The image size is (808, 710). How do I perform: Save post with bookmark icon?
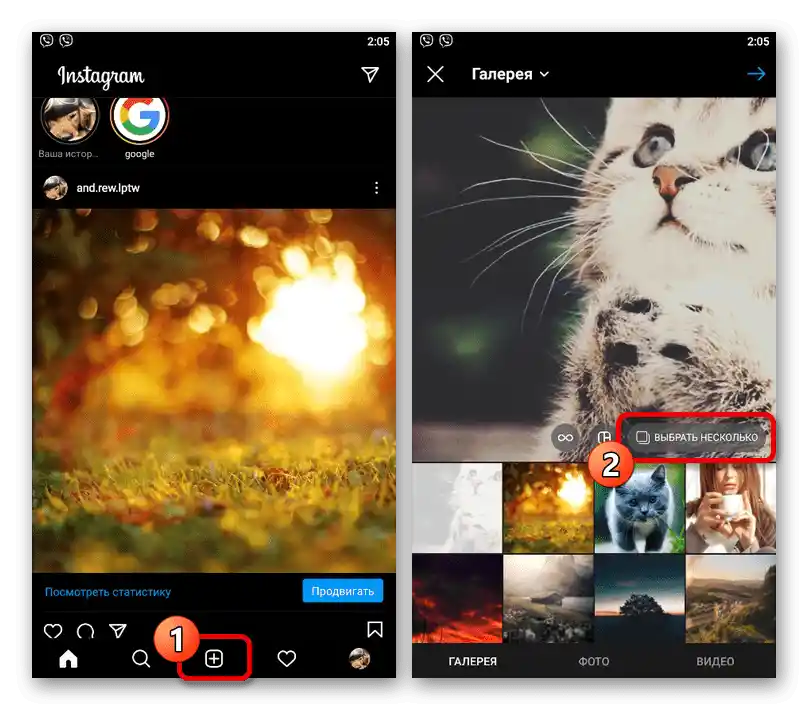[x=375, y=630]
